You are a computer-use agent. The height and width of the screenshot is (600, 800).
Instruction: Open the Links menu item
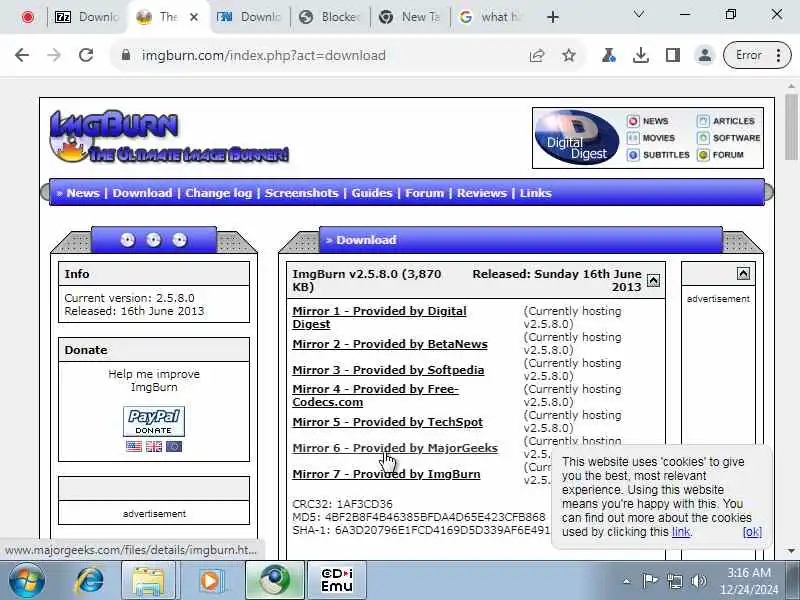(x=536, y=193)
